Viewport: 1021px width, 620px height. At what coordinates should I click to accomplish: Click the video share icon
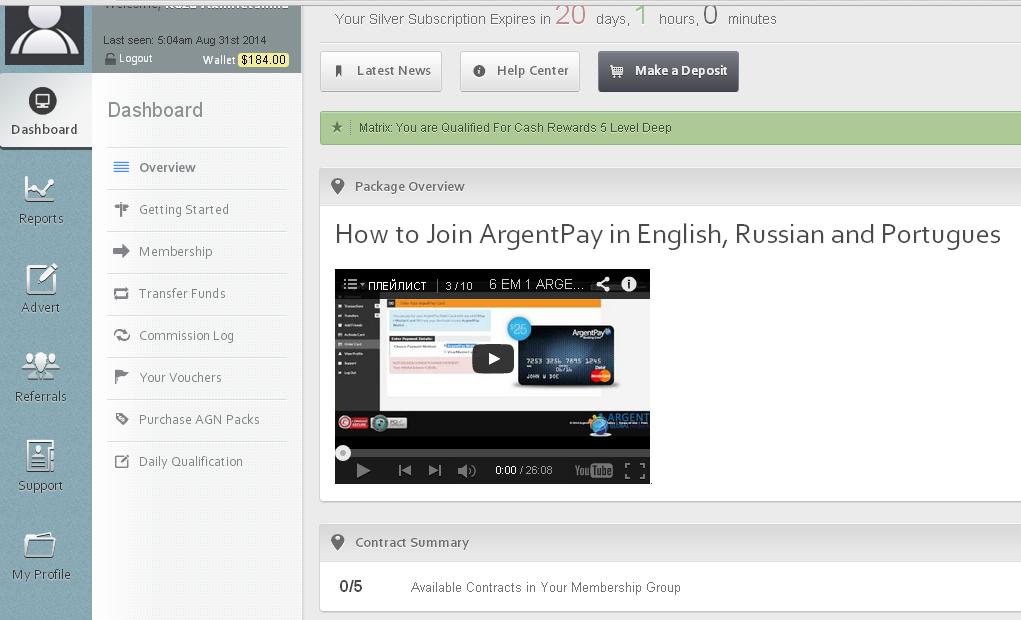[603, 284]
